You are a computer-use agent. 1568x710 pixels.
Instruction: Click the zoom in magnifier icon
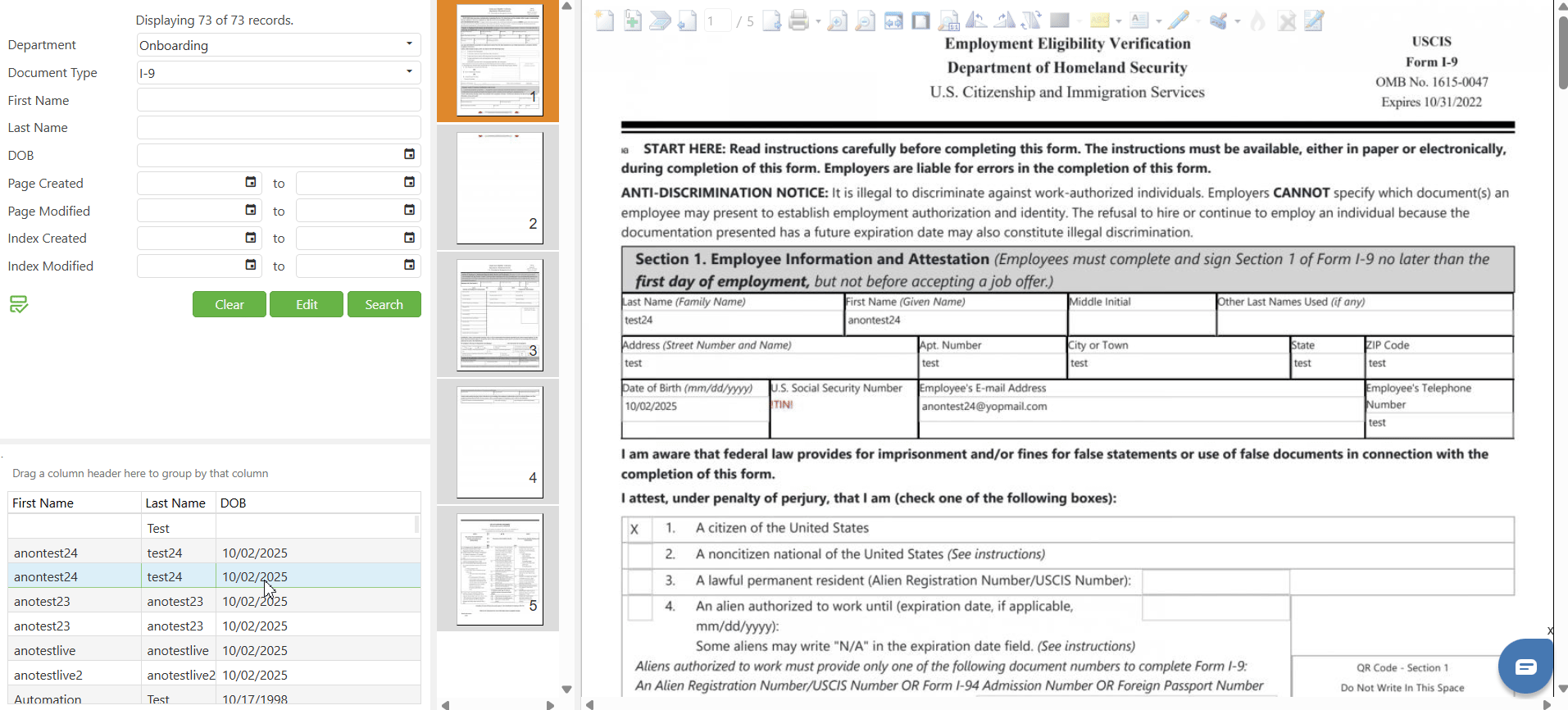(837, 21)
